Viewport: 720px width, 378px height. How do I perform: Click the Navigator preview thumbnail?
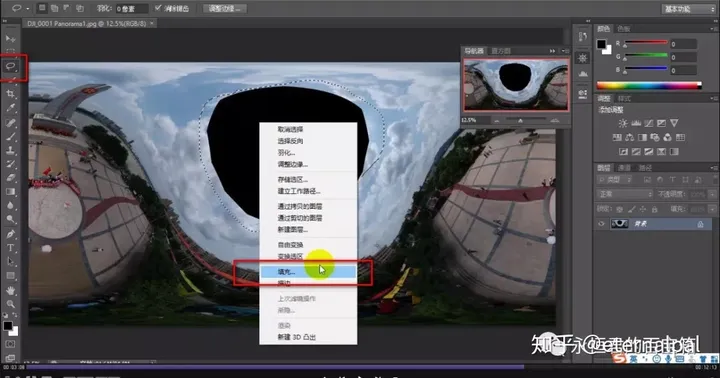click(x=516, y=85)
